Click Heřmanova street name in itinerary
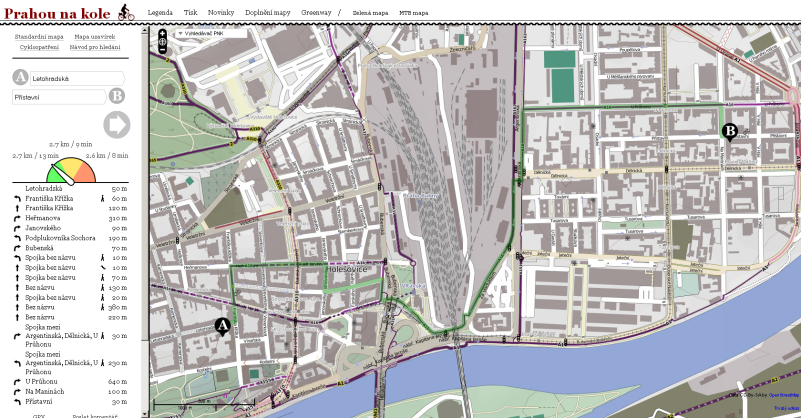 click(42, 218)
